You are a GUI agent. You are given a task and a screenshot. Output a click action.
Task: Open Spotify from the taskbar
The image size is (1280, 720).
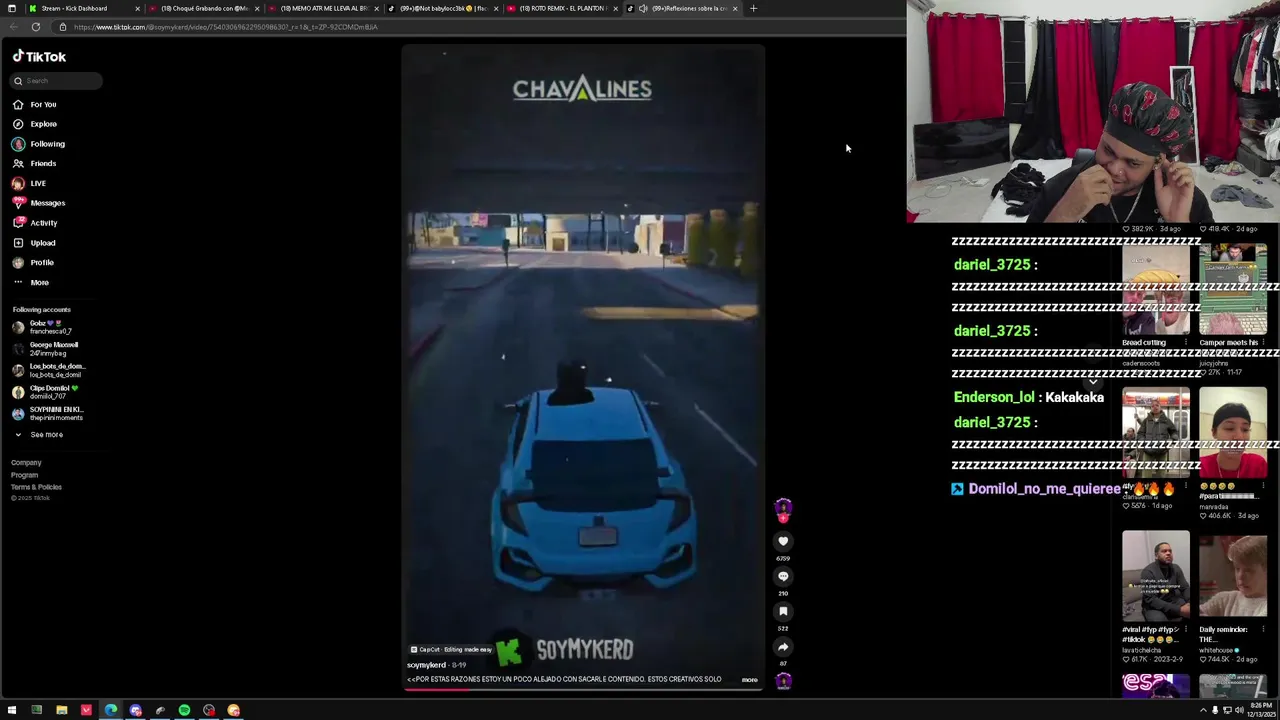(x=184, y=710)
